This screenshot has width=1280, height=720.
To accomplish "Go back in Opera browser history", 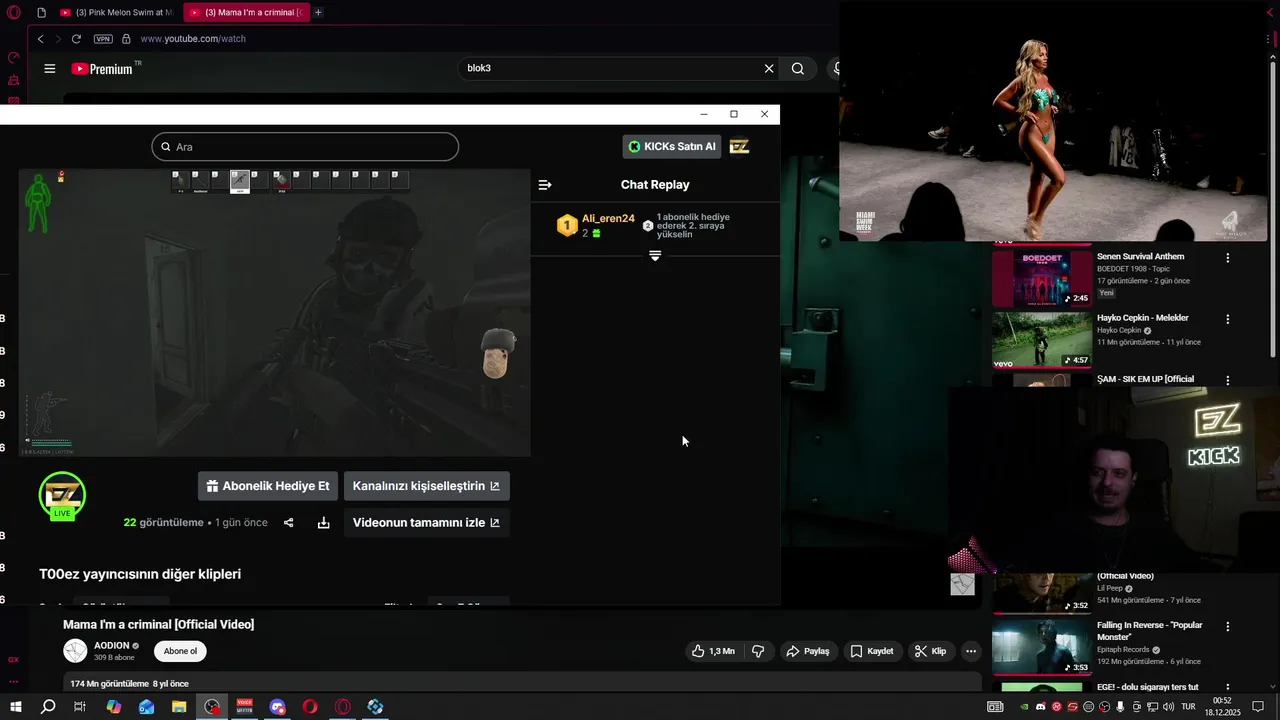I will (40, 39).
